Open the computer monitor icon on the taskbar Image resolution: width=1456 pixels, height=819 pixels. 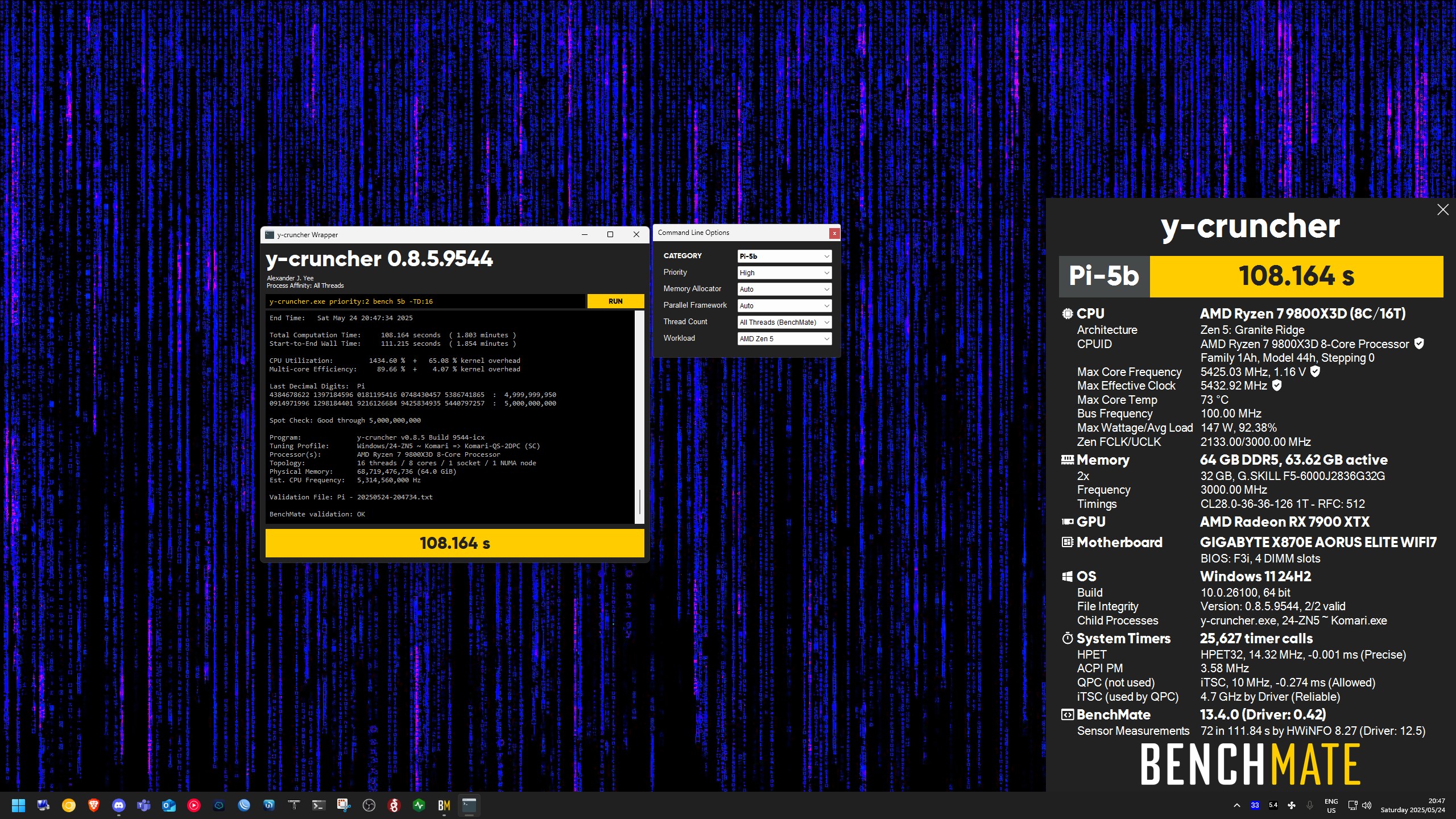tap(43, 805)
